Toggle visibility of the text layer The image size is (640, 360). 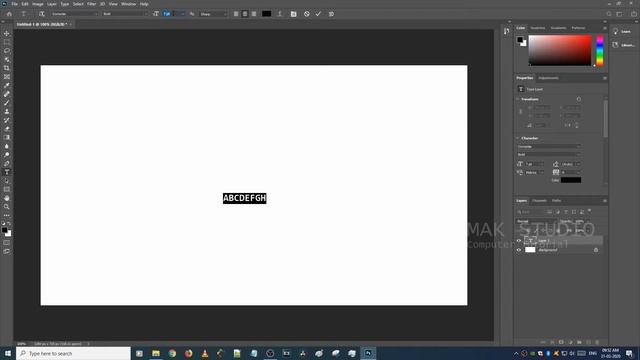click(519, 240)
